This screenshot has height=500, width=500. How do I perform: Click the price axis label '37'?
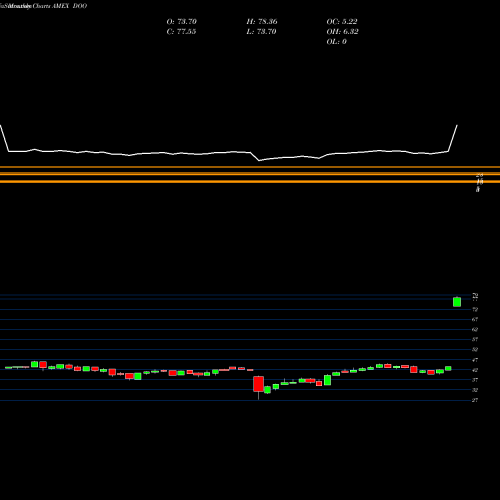pyautogui.click(x=475, y=380)
